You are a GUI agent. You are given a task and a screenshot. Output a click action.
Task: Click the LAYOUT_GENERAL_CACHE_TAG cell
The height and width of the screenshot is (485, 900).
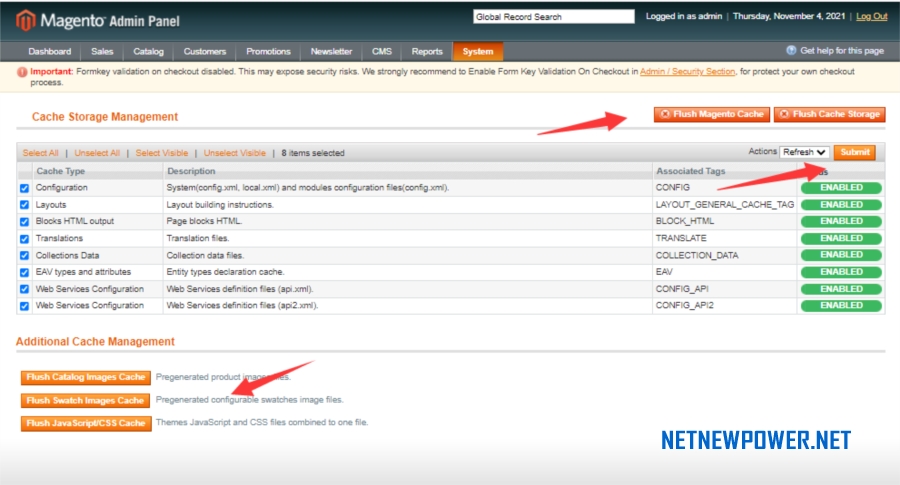(725, 205)
